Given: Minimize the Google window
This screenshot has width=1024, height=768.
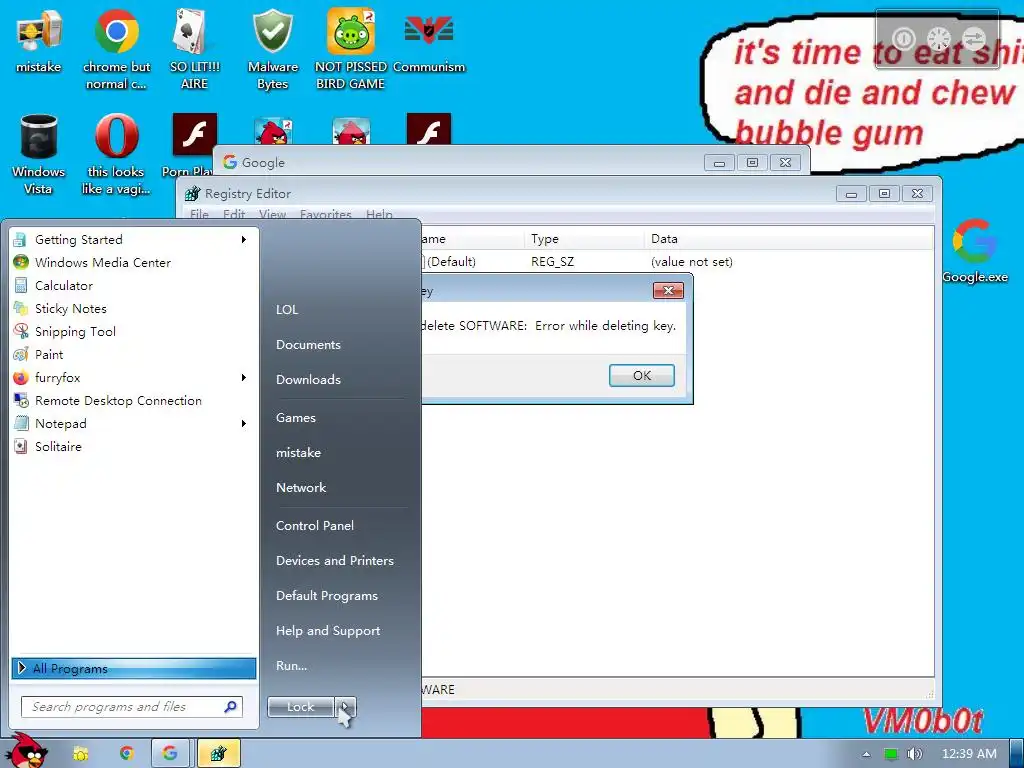Looking at the screenshot, I should point(719,163).
